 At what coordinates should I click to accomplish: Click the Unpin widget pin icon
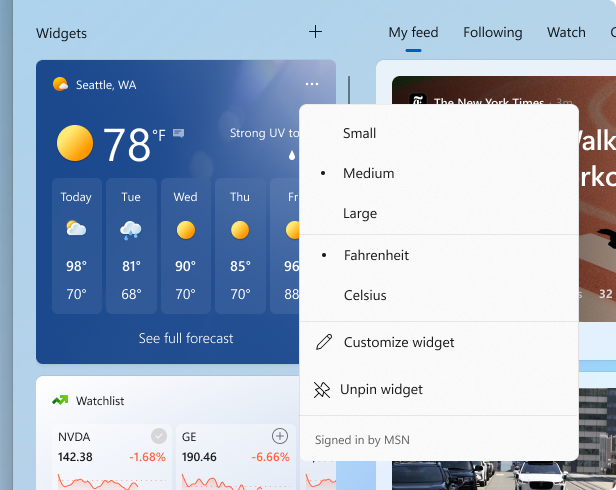[x=322, y=390]
